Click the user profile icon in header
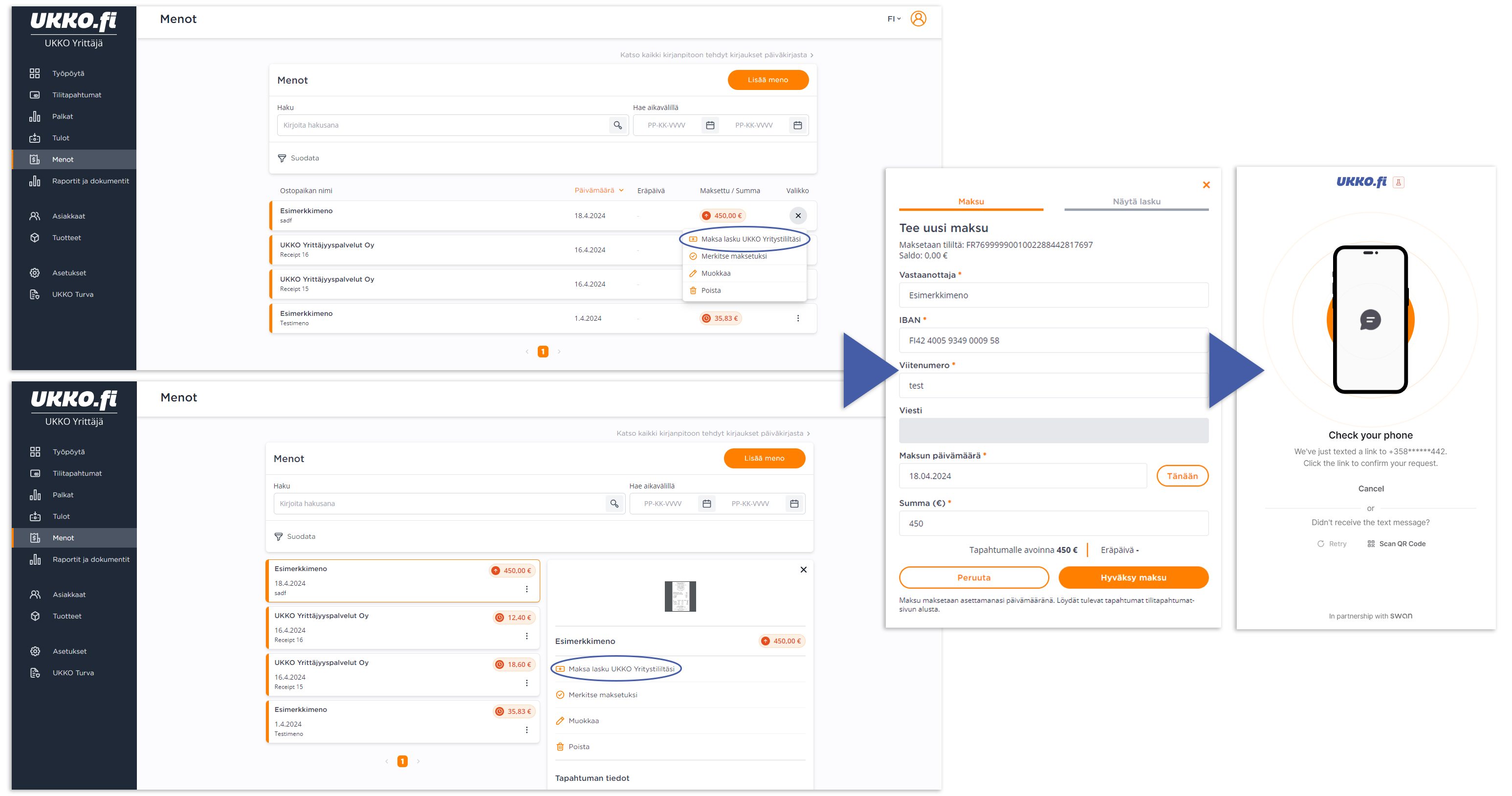 coord(918,19)
